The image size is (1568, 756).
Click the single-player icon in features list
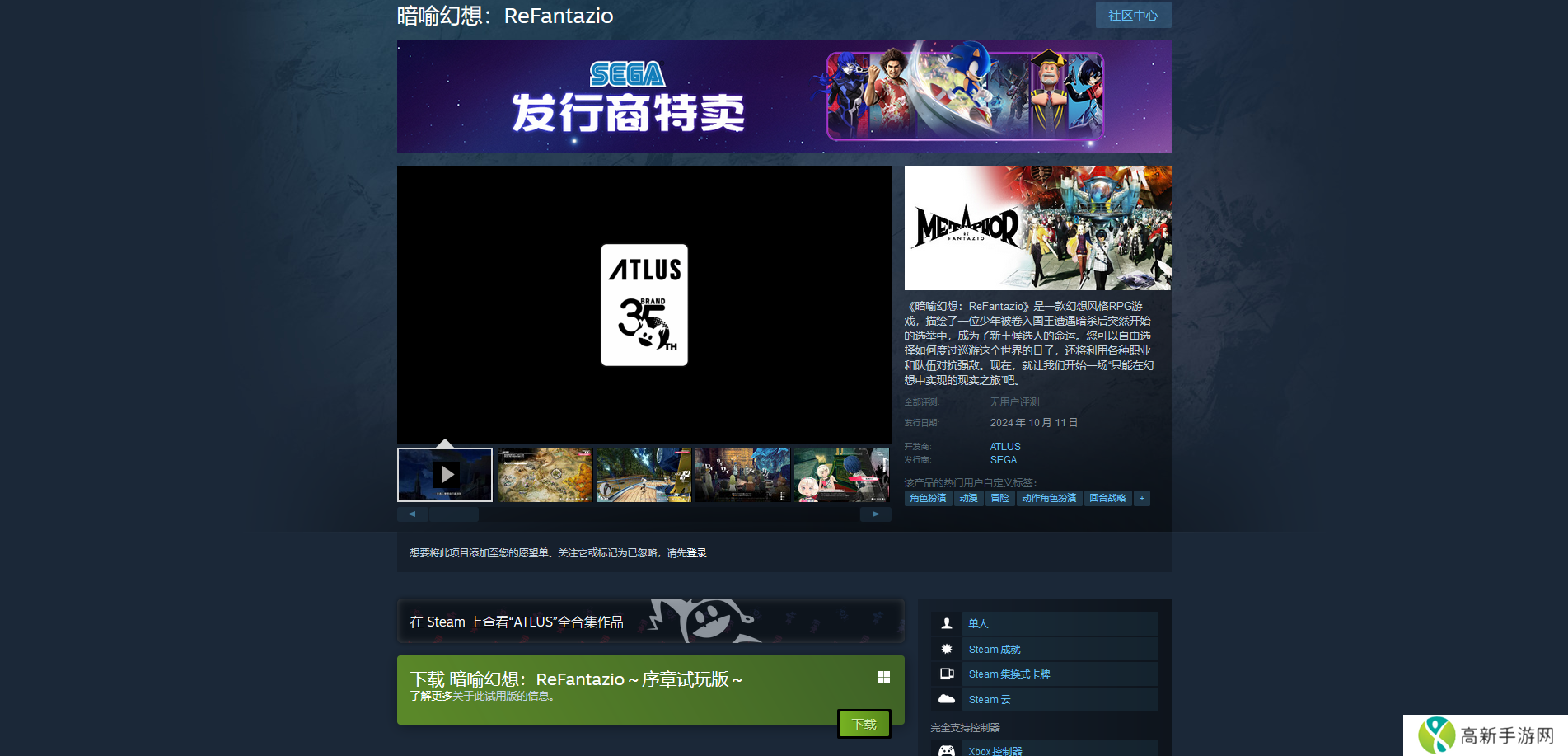click(x=947, y=624)
